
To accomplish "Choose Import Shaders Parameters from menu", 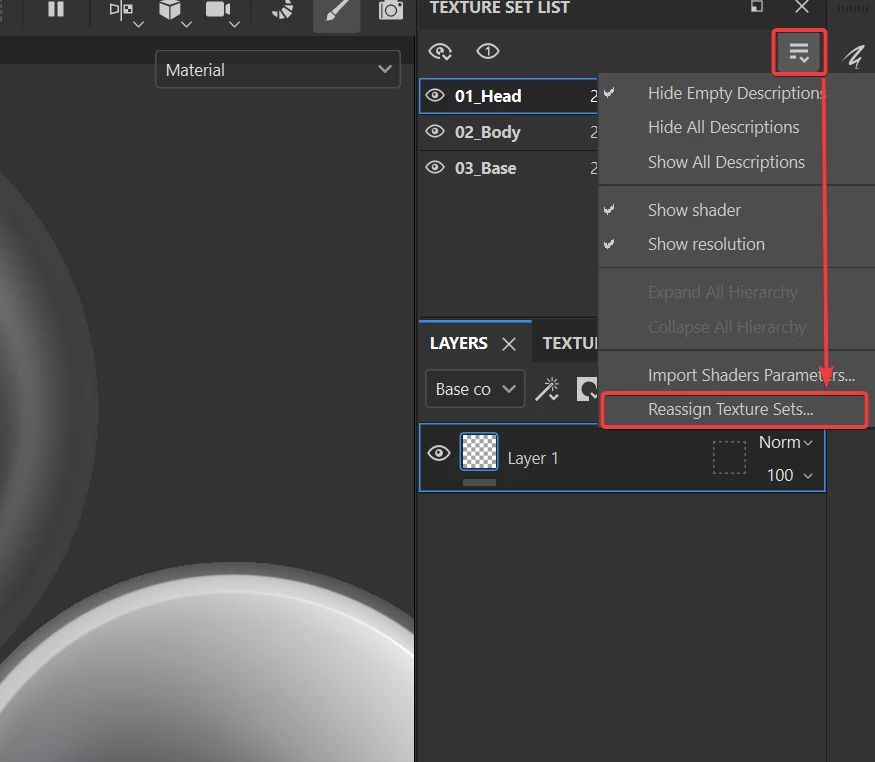I will point(737,375).
